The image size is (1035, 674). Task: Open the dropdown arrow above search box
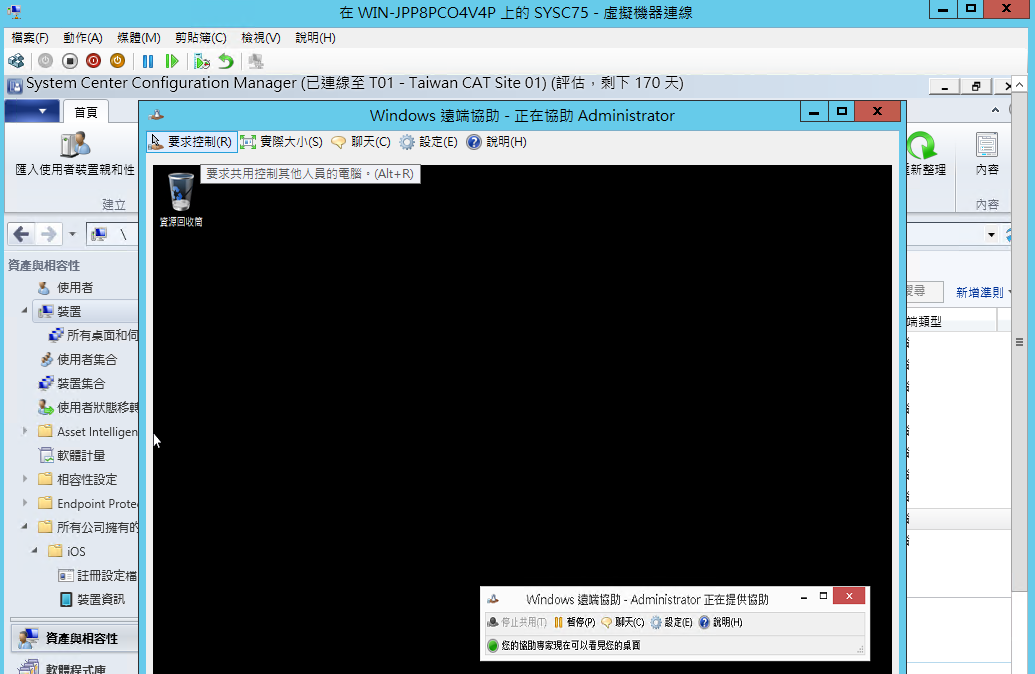[991, 235]
